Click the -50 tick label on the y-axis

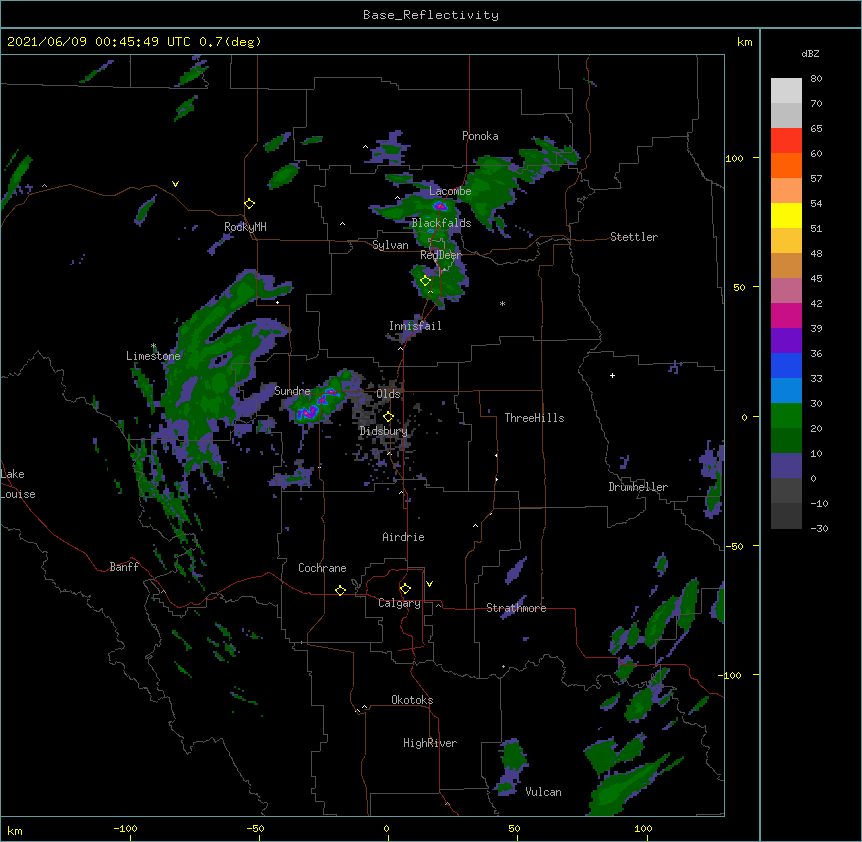tap(733, 546)
